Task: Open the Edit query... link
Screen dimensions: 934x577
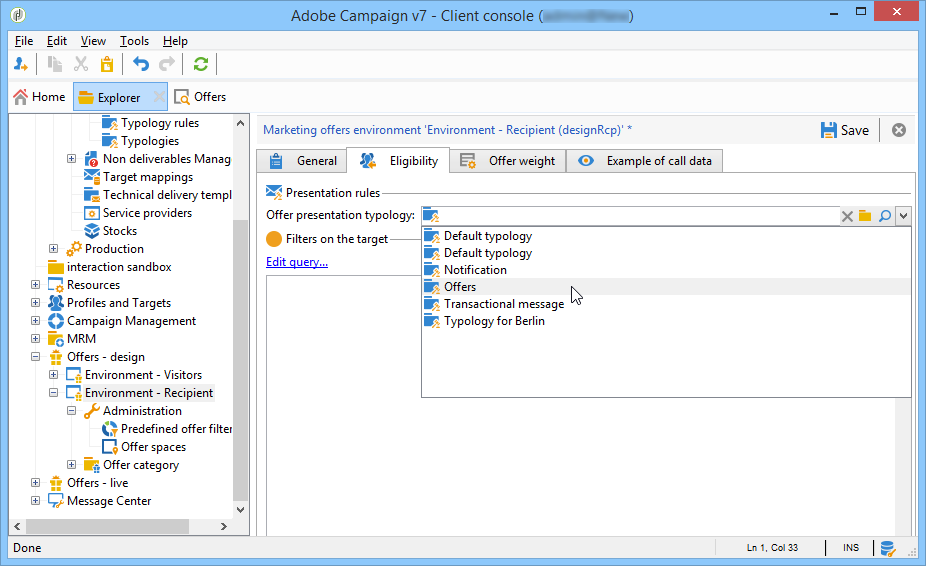Action: (297, 262)
